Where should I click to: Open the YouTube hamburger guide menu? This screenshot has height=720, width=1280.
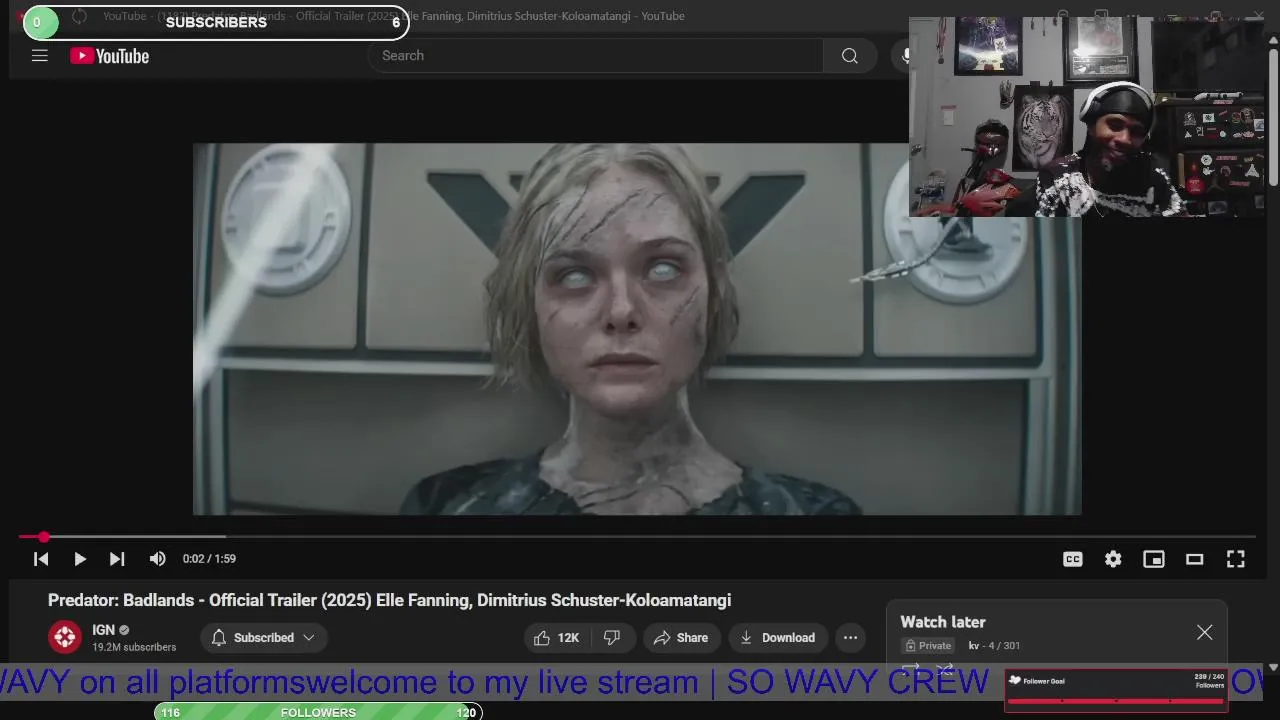click(40, 56)
